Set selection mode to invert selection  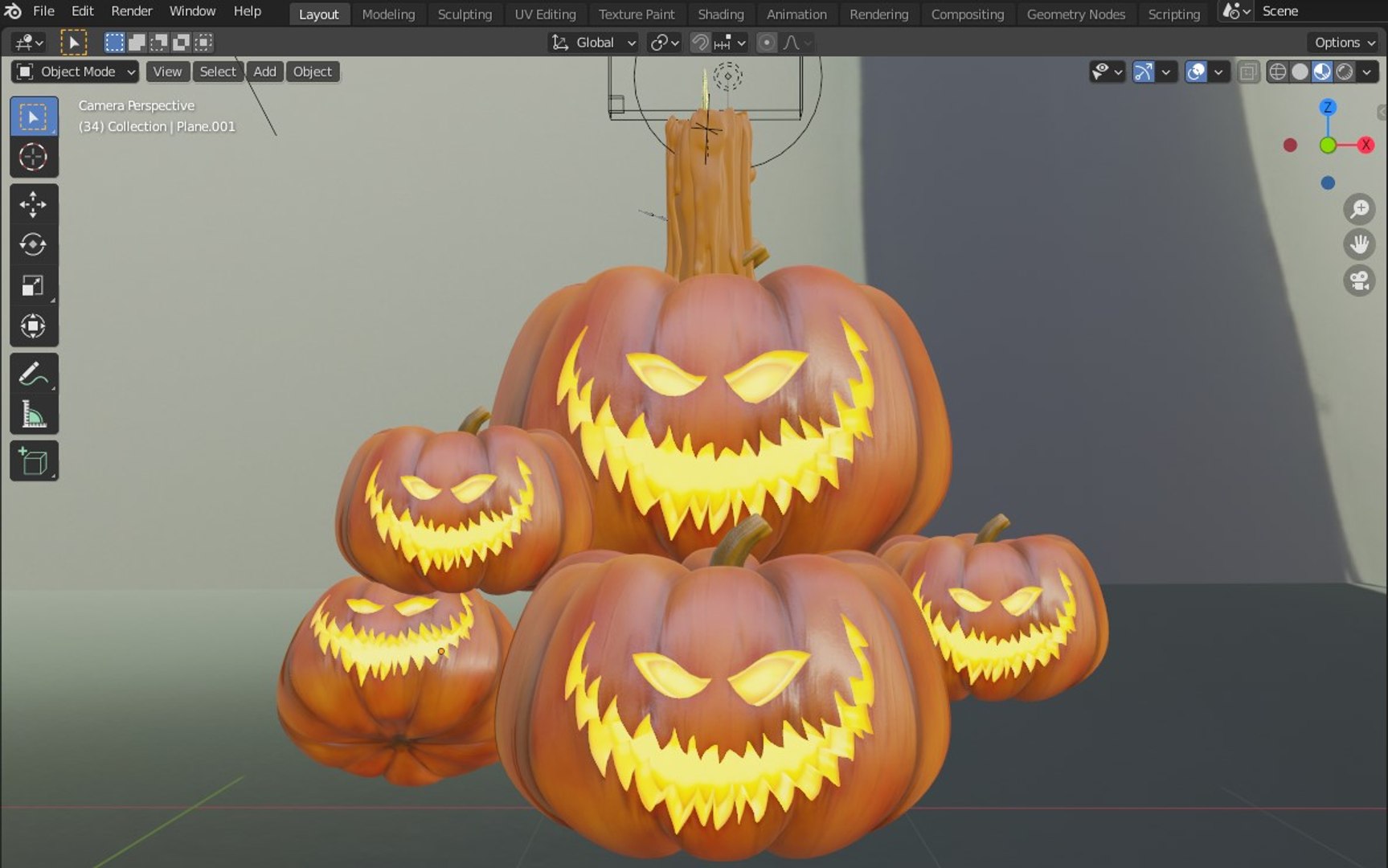tap(182, 43)
